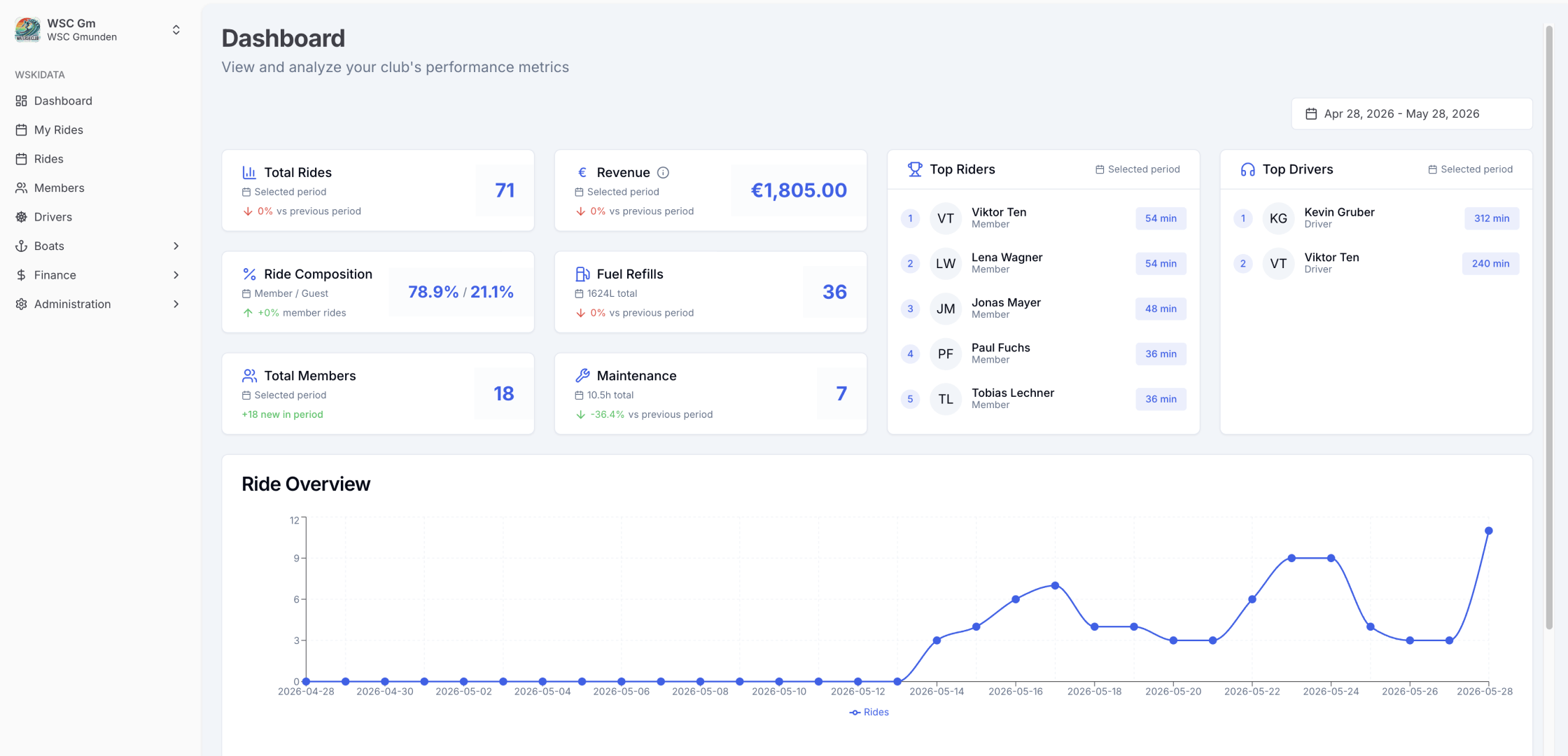Screen dimensions: 1568x756
Task: Click the chart data point for 2026-05-24
Action: 1331,558
